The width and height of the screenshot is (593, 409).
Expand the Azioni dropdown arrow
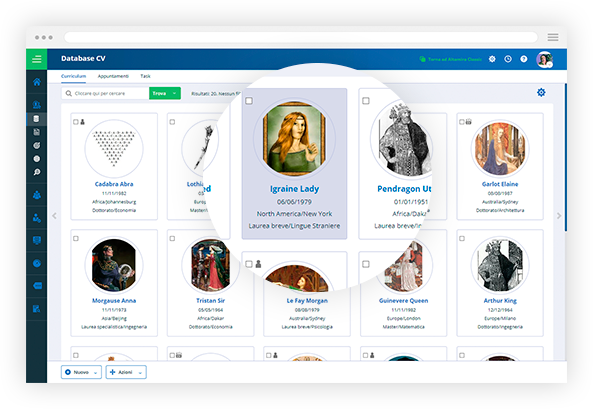(140, 372)
